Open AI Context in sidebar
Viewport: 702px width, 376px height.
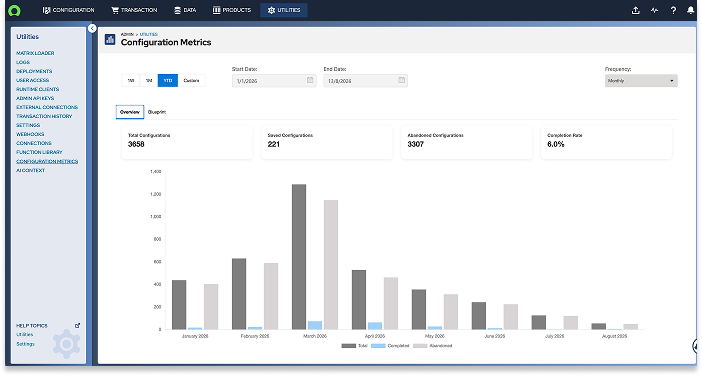click(30, 170)
